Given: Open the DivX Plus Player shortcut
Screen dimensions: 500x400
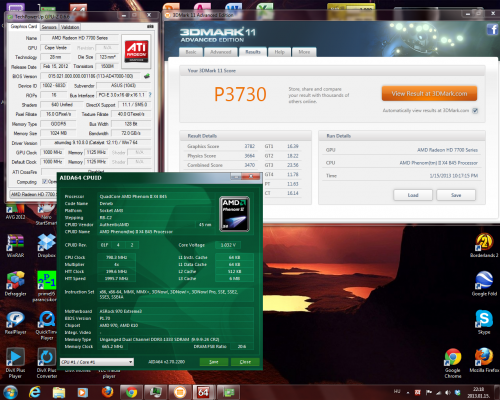Looking at the screenshot, I should click(15, 363).
